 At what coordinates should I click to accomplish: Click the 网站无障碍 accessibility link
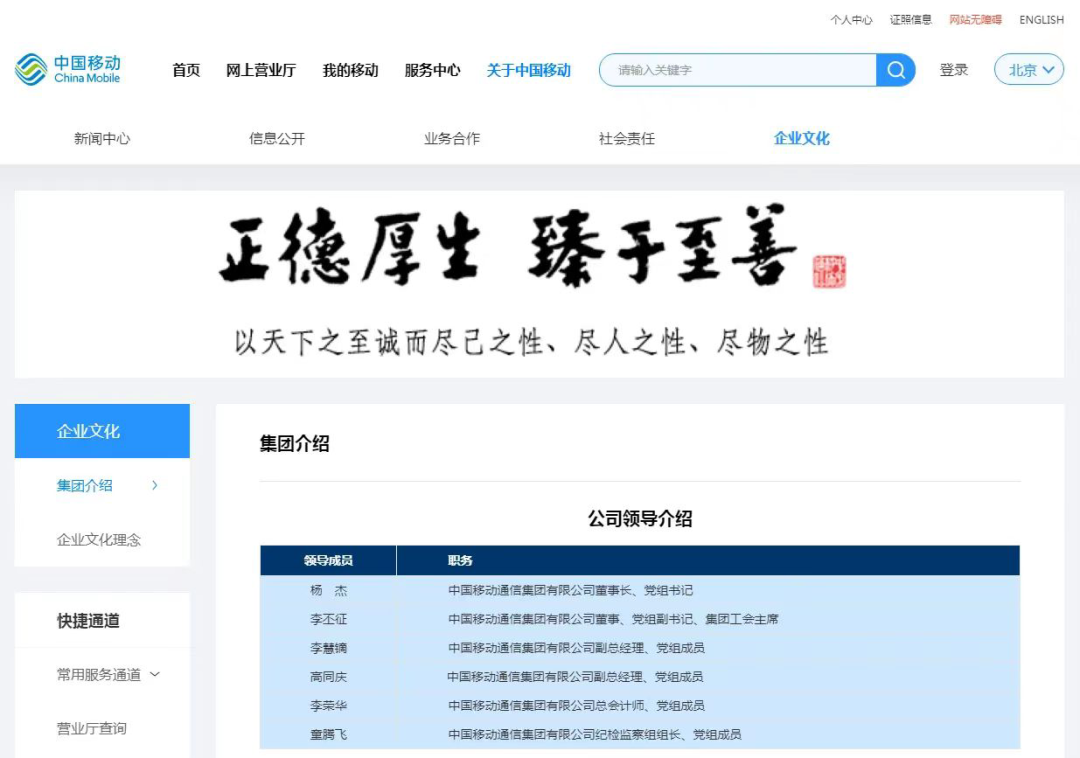pos(977,19)
